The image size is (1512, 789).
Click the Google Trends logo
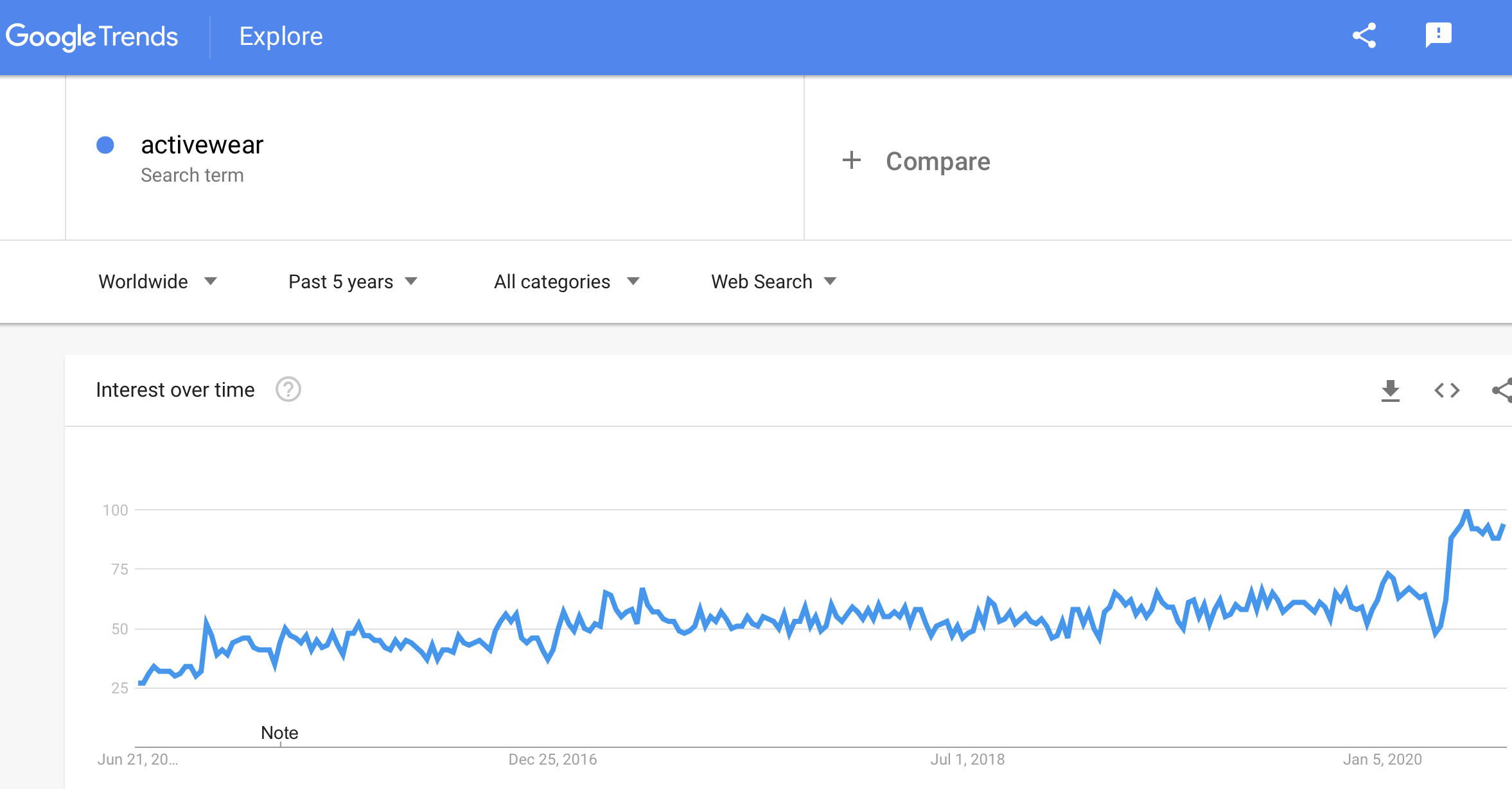(92, 37)
